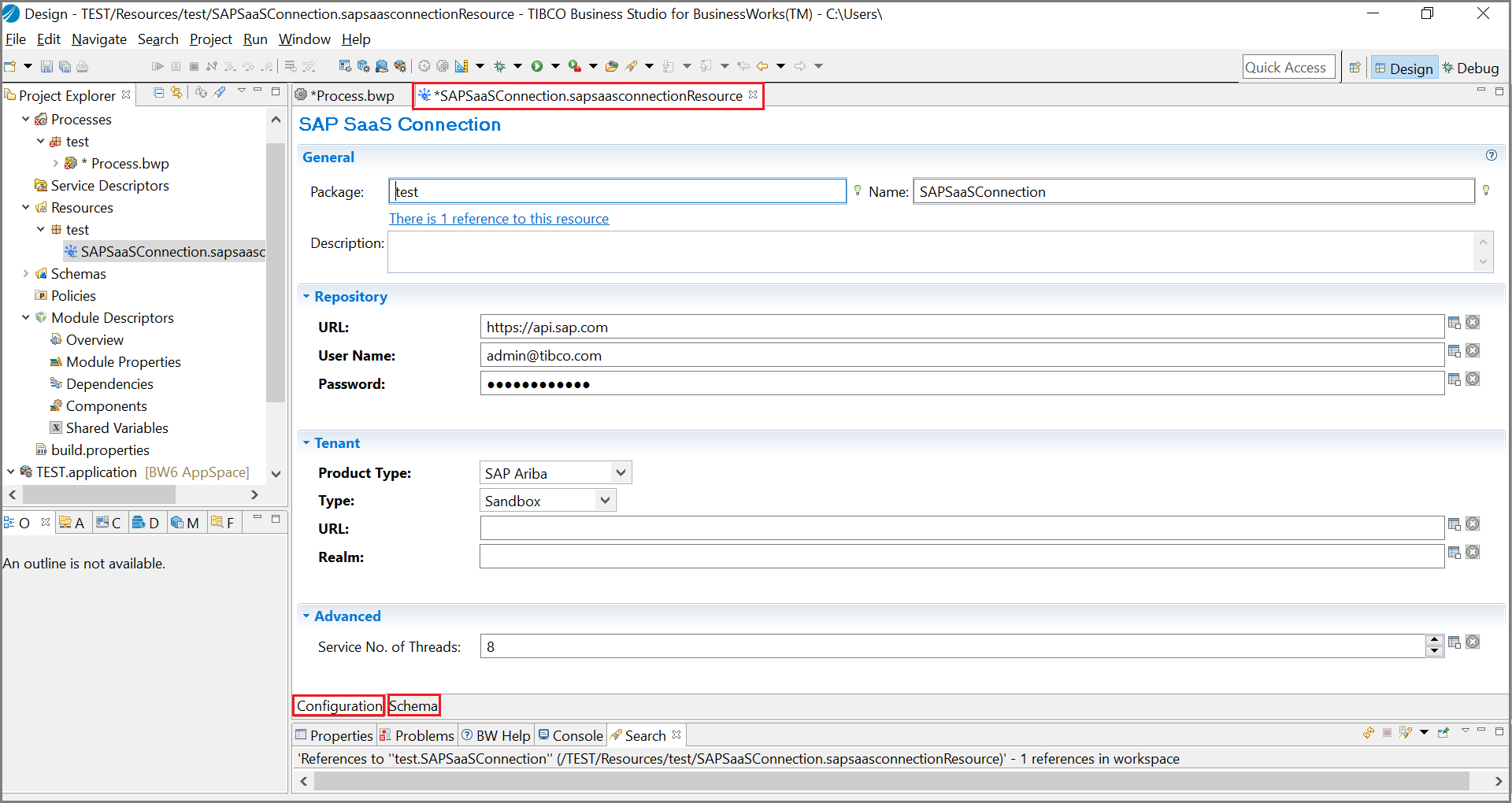This screenshot has height=803, width=1512.
Task: Collapse the Processes tree node
Action: tap(25, 120)
